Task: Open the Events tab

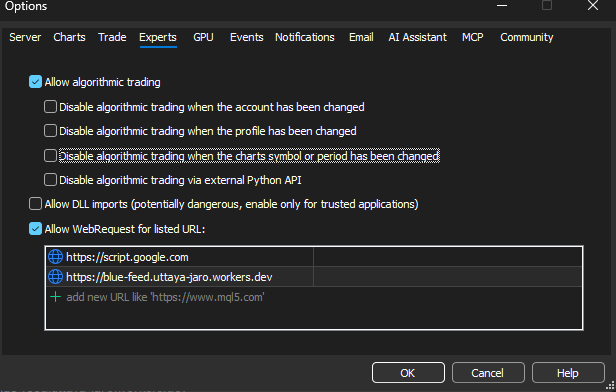Action: [x=247, y=37]
